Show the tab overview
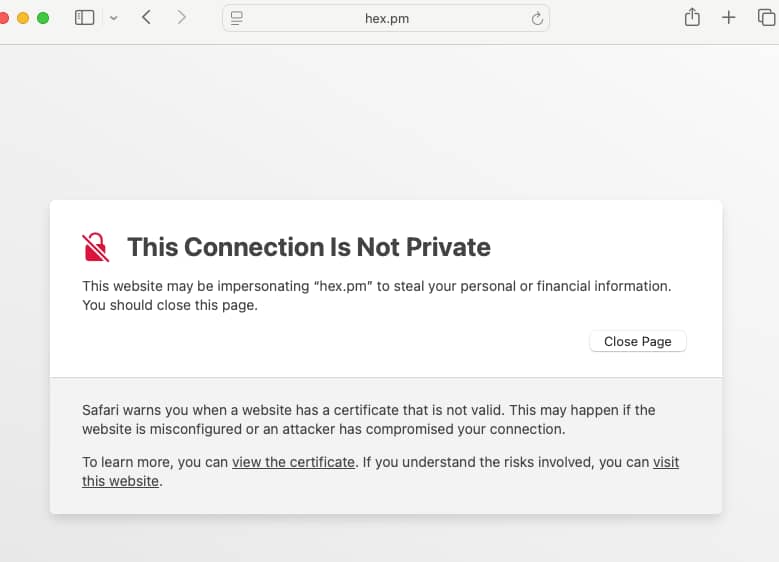This screenshot has height=562, width=779. [767, 17]
